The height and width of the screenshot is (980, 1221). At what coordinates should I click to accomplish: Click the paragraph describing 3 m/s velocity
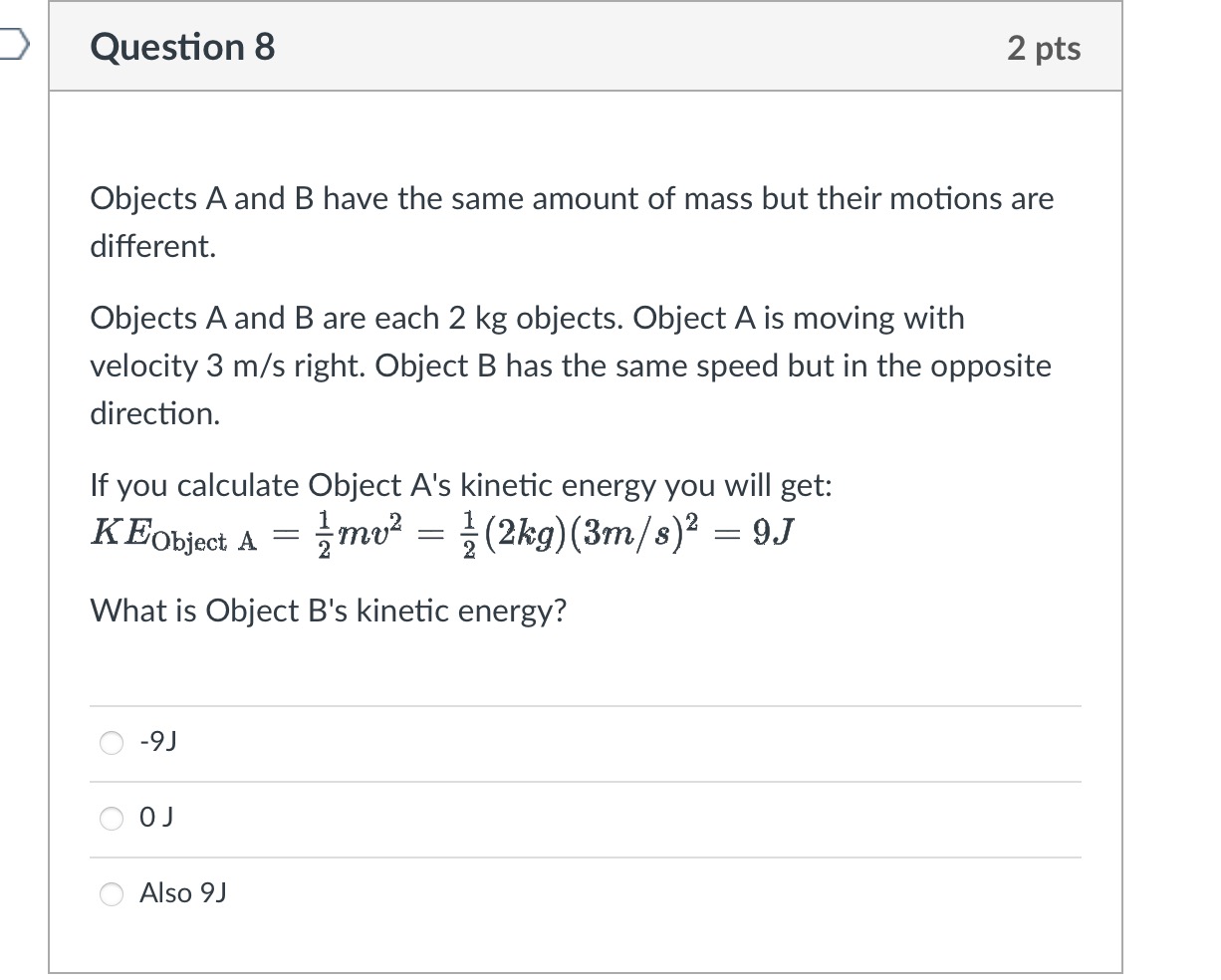pos(568,365)
